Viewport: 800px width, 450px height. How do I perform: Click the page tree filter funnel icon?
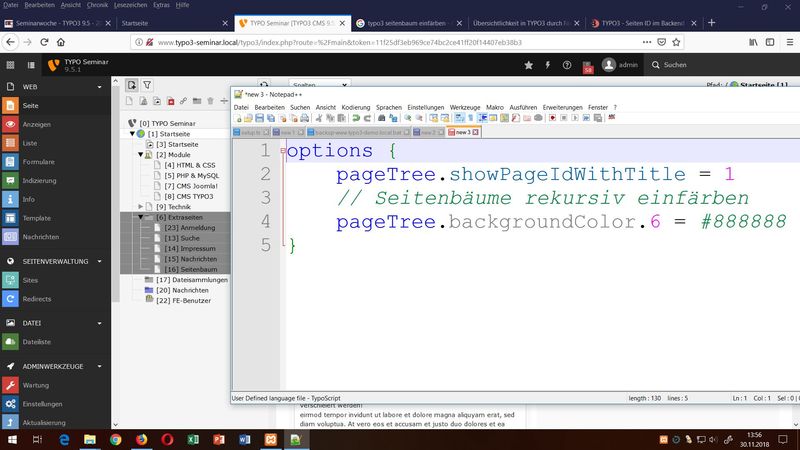(146, 86)
